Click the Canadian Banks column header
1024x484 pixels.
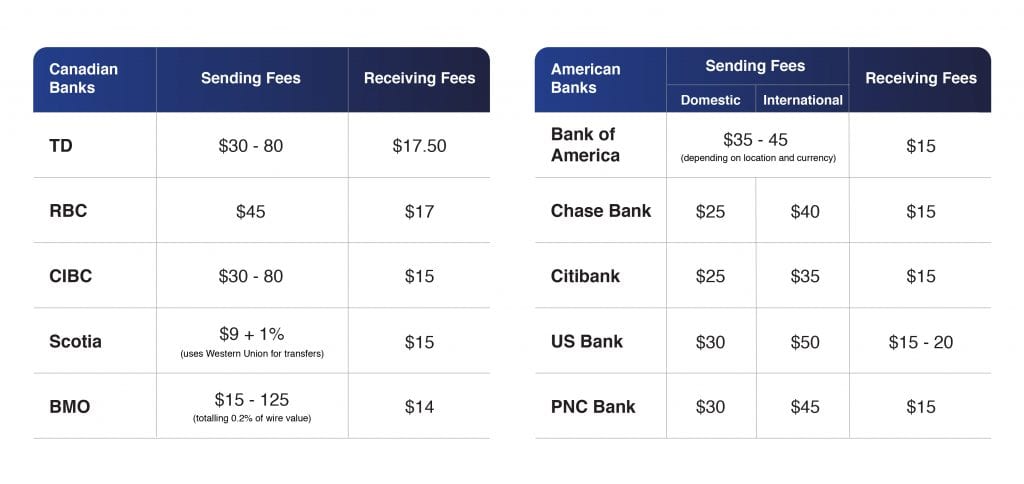pos(84,78)
